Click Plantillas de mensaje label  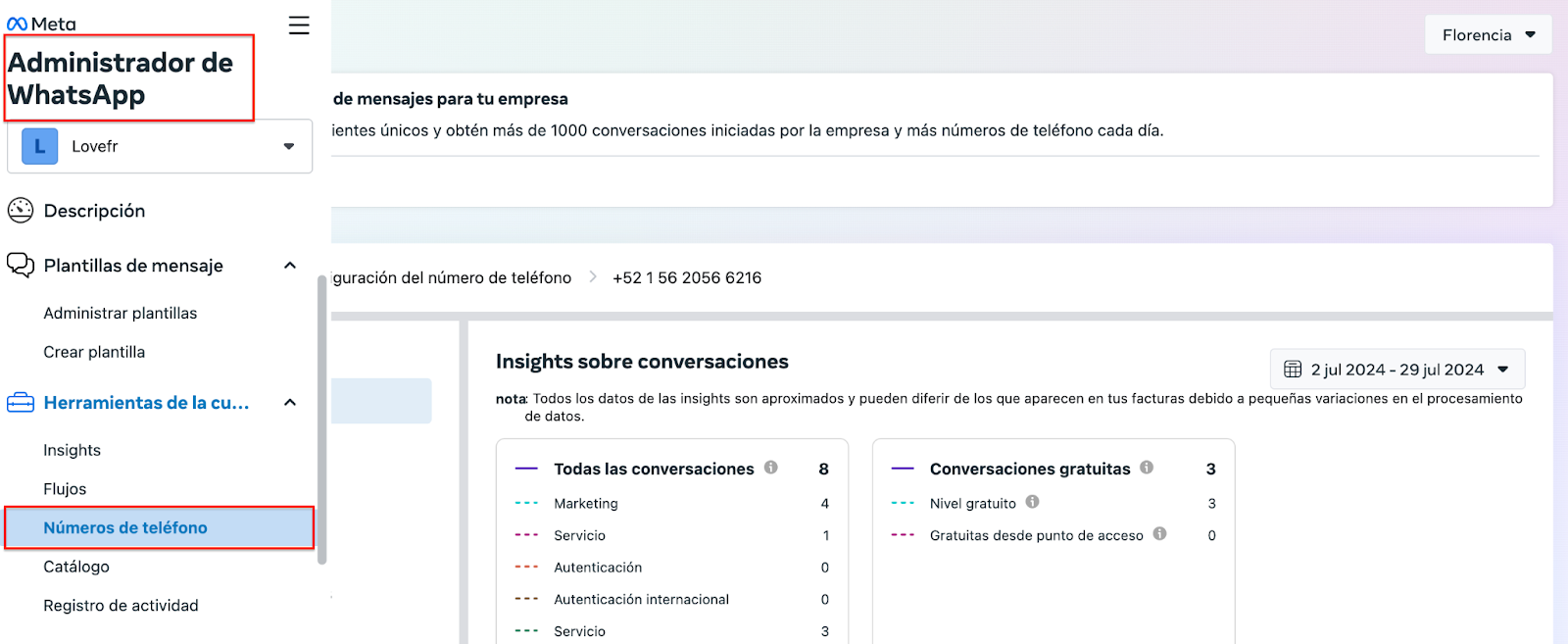[133, 266]
